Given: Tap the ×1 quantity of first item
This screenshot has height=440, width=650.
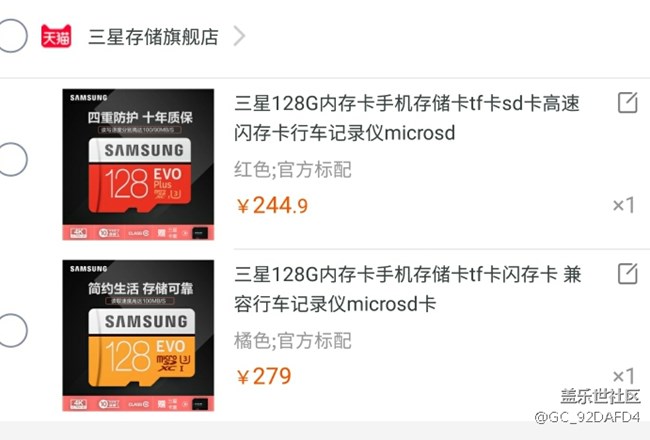Looking at the screenshot, I should point(624,205).
